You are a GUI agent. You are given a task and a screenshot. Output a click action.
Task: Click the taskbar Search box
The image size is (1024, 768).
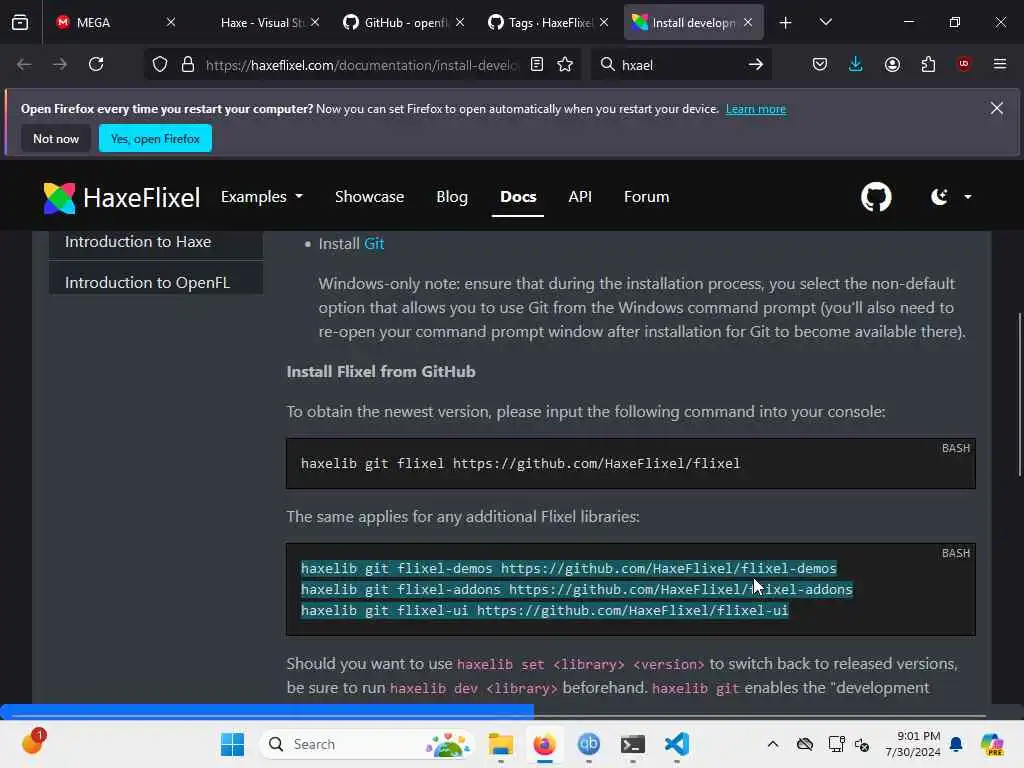[367, 744]
